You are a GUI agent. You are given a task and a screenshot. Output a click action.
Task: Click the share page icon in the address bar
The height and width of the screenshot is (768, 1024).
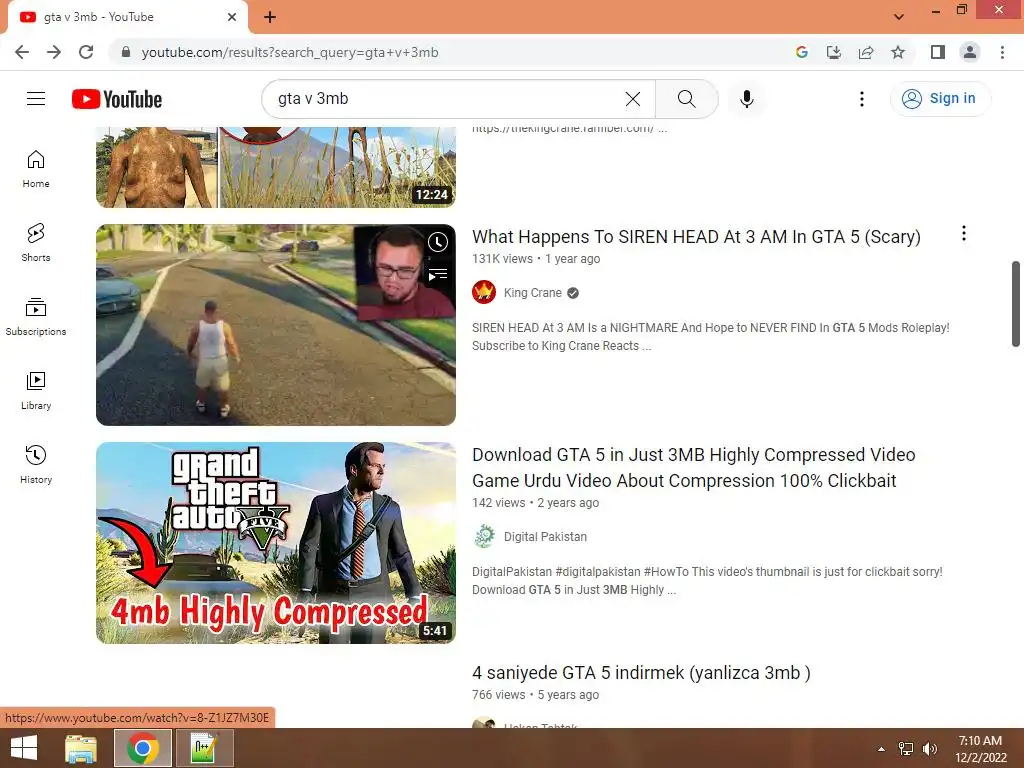click(x=866, y=52)
